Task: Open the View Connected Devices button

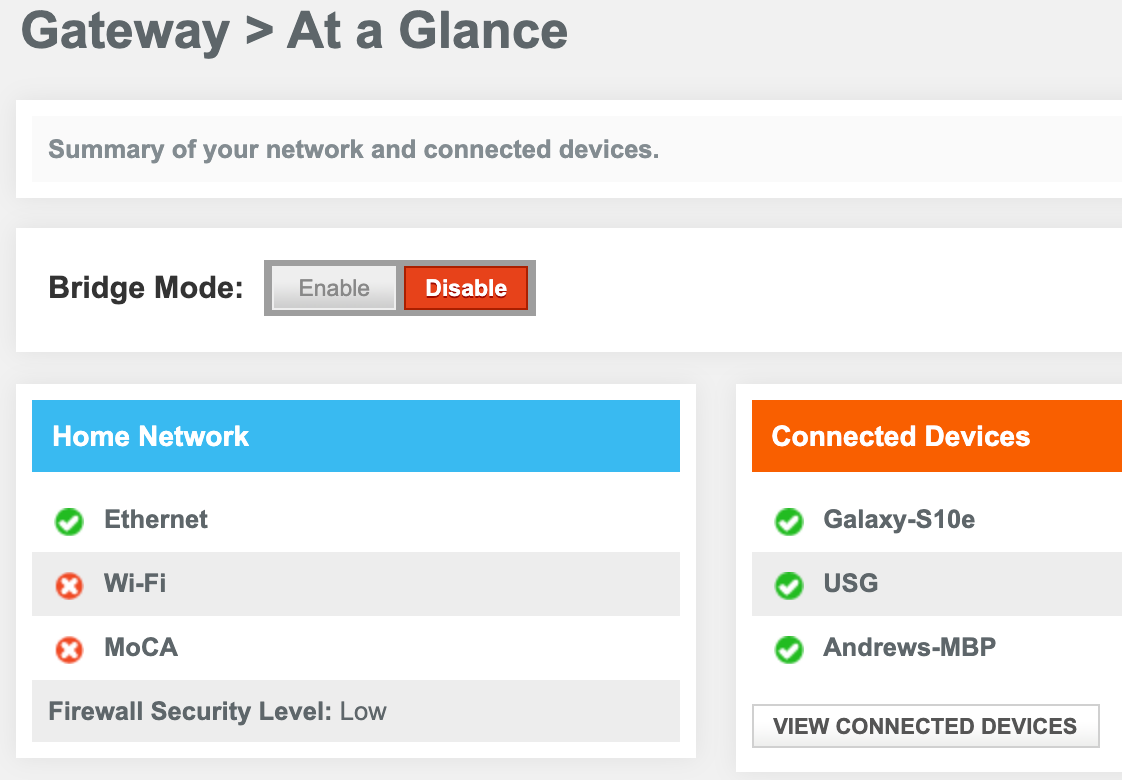Action: [x=925, y=726]
